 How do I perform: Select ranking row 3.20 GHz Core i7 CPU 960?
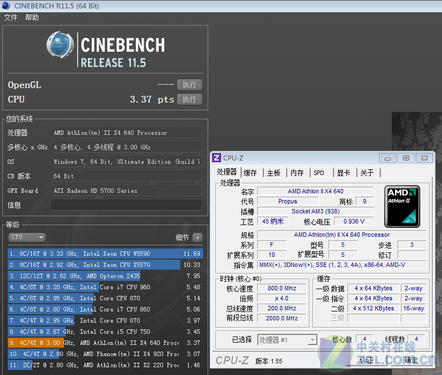coord(105,287)
